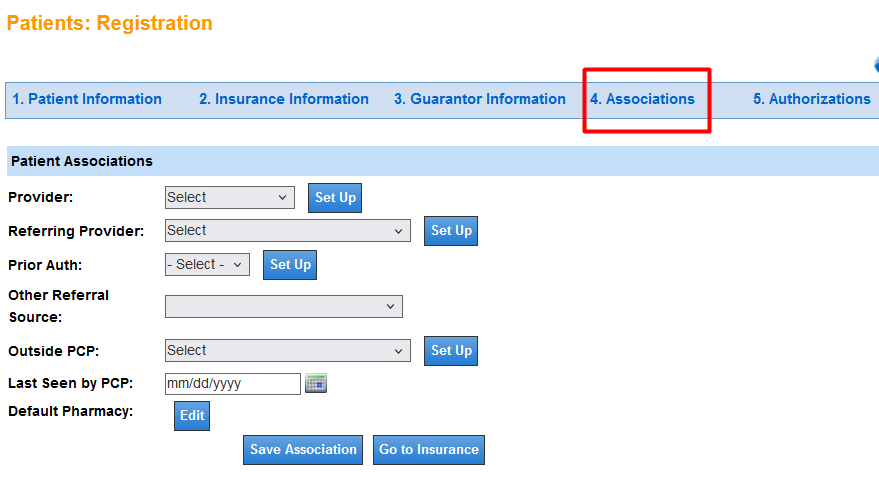Click the Save Association button
879x484 pixels.
click(303, 450)
